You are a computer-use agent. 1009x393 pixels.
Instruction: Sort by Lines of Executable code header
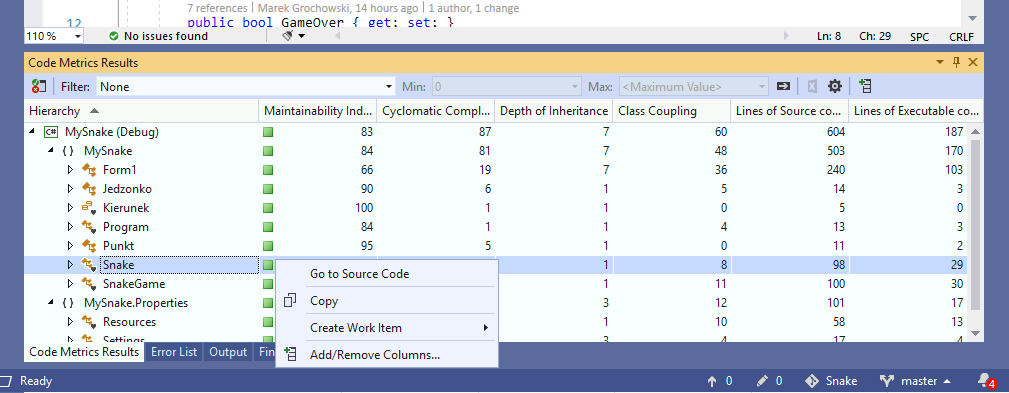916,111
